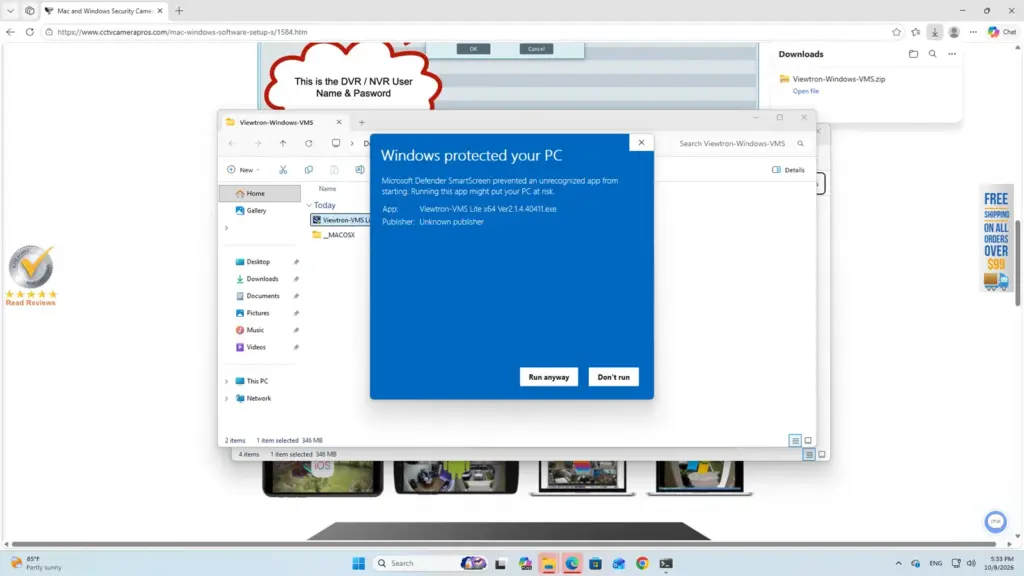
Task: Click the Rename icon in File Explorer toolbar
Action: (359, 170)
